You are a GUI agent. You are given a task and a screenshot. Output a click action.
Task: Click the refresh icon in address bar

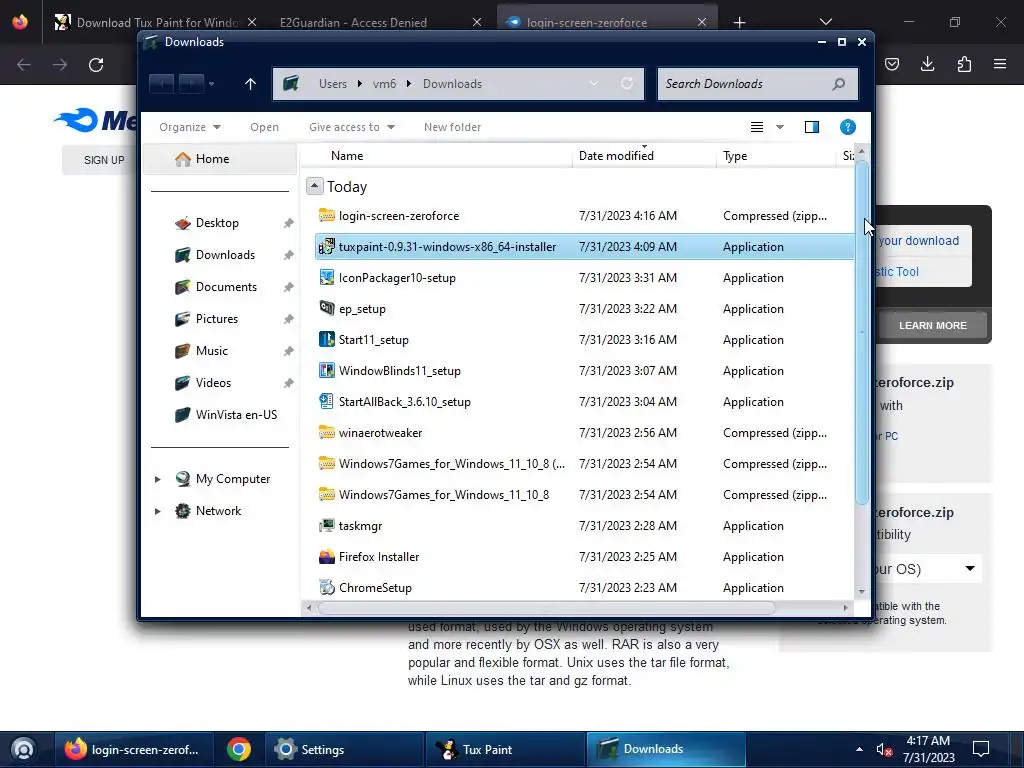pos(626,83)
